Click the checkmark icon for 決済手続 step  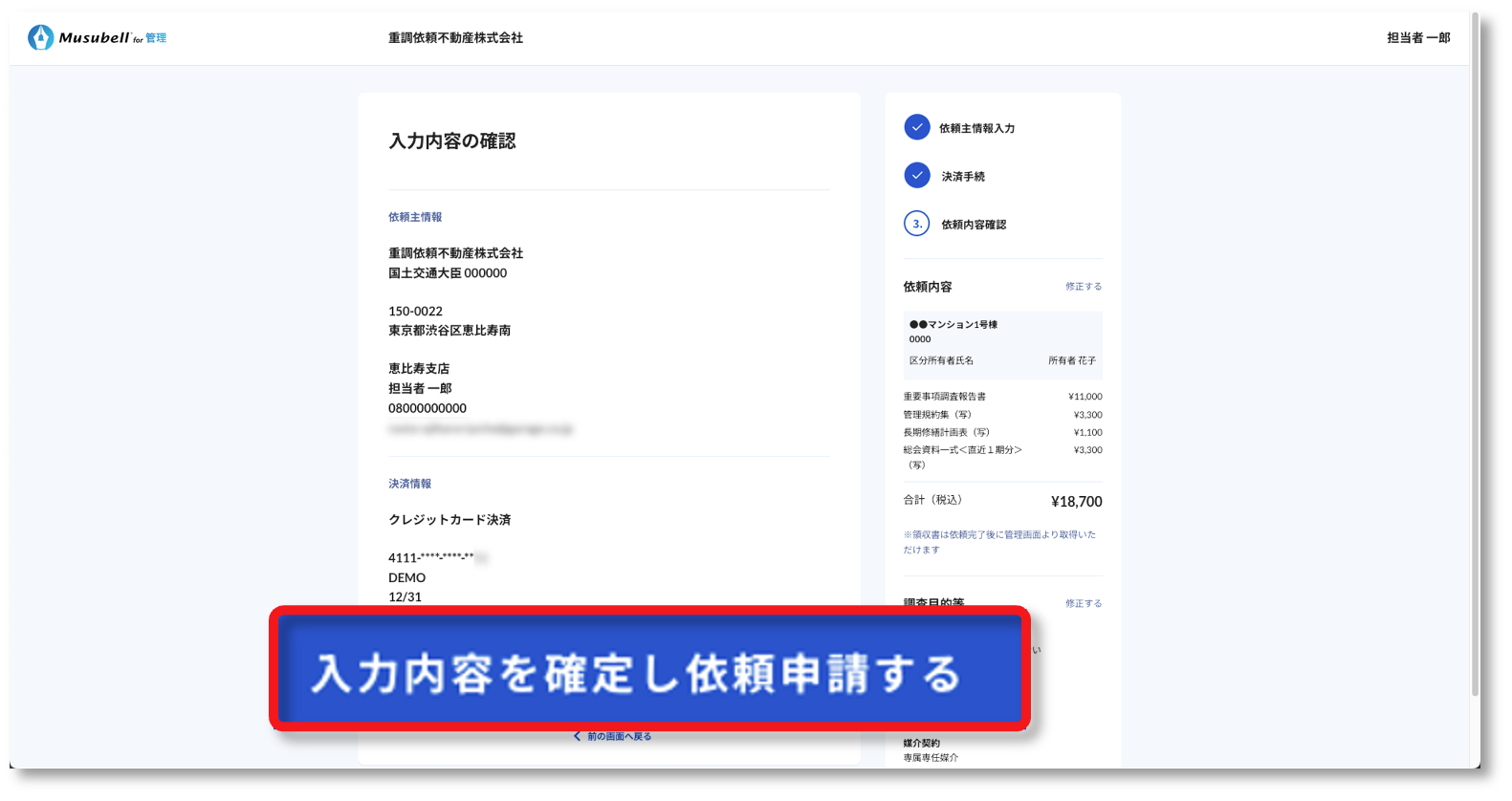(x=916, y=176)
